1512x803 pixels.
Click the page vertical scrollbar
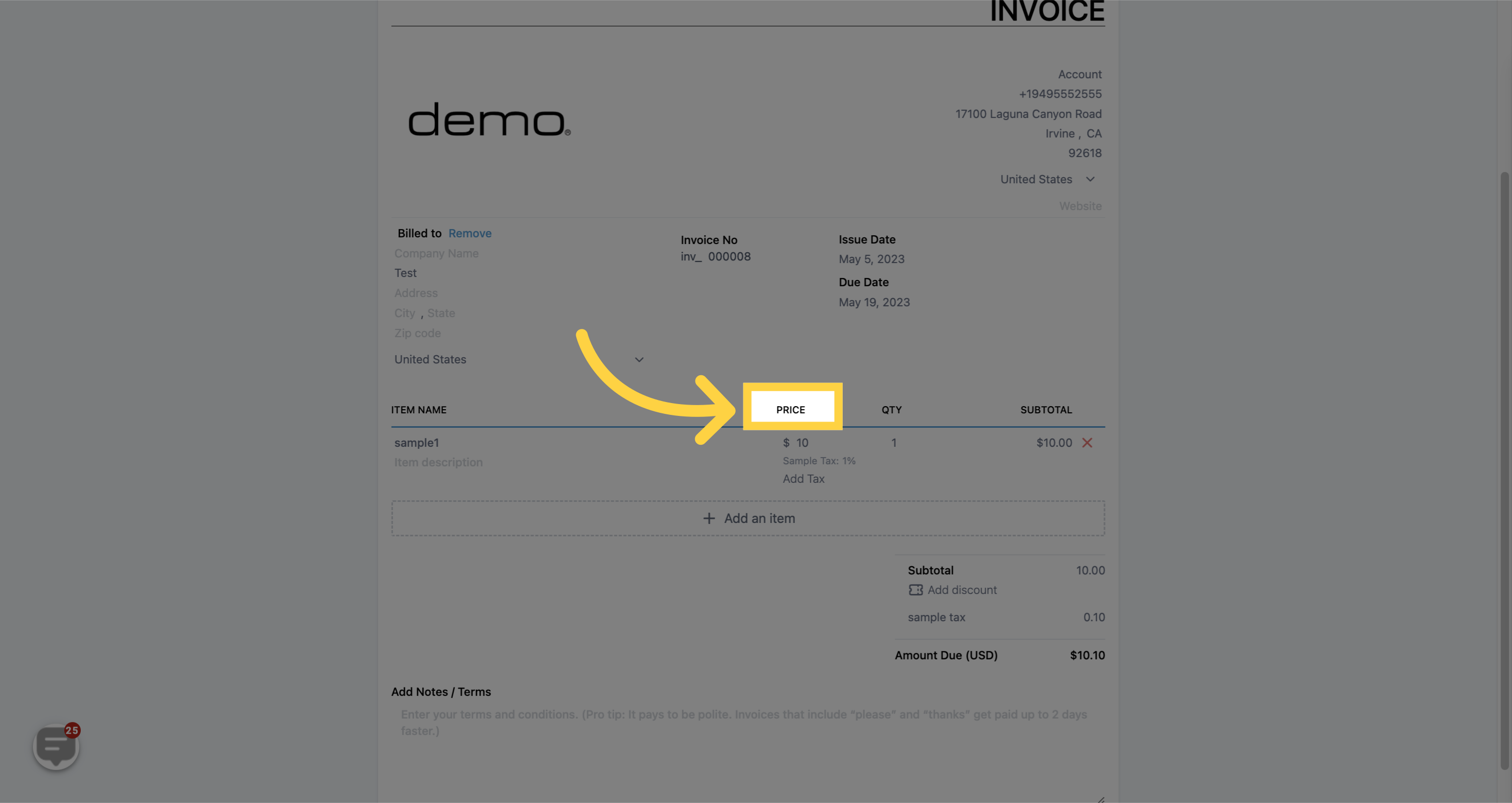(1504, 470)
